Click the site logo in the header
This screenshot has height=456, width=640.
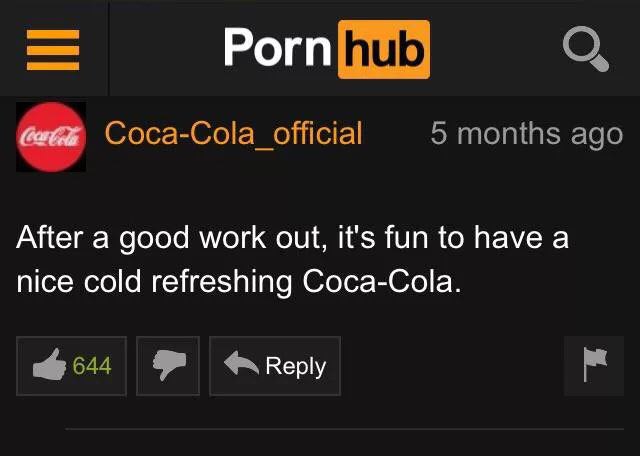pos(327,49)
